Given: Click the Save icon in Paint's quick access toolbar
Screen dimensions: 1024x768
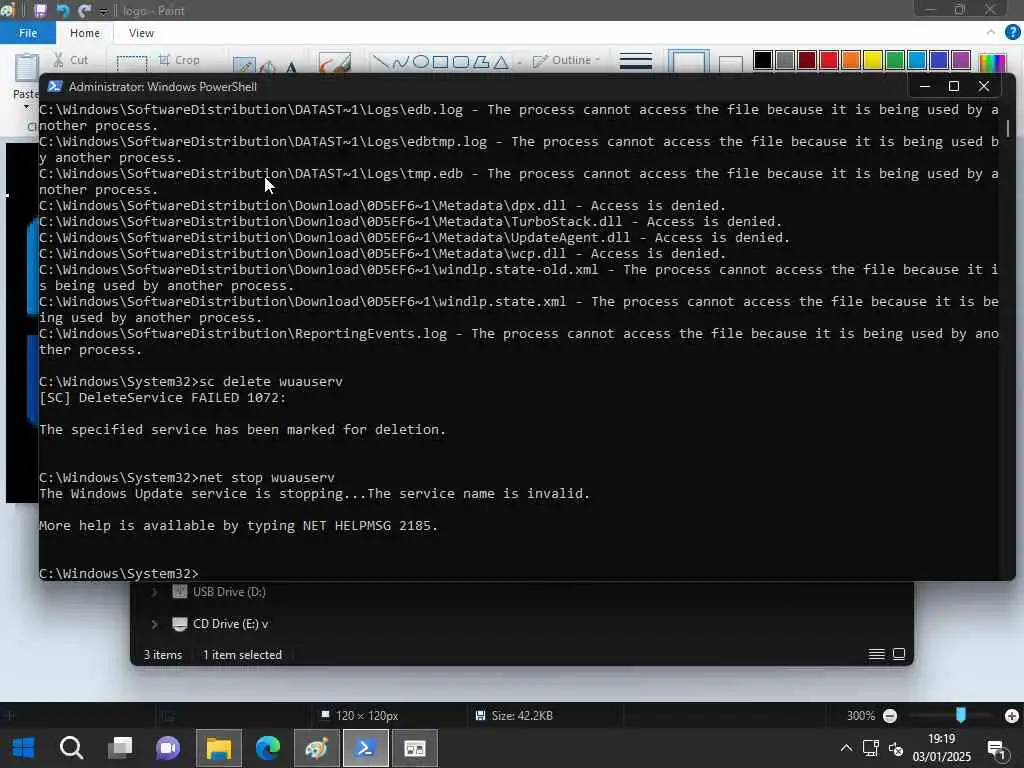Looking at the screenshot, I should tap(40, 10).
